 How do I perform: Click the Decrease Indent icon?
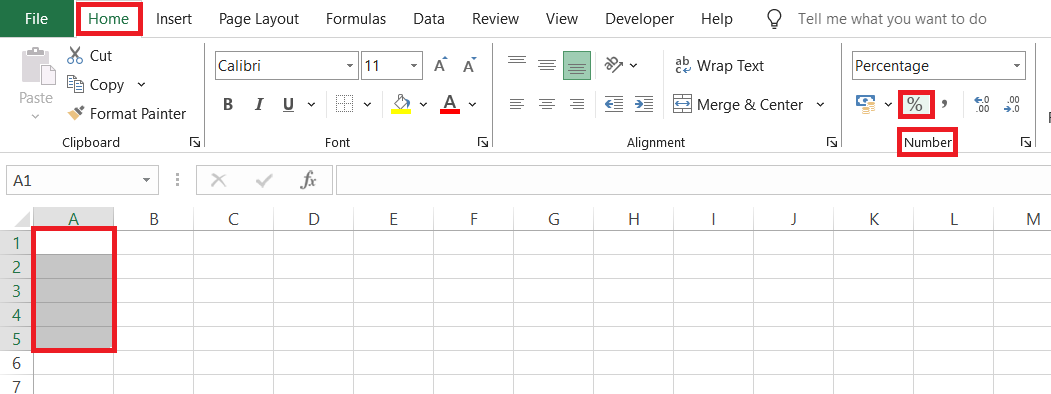(x=613, y=104)
